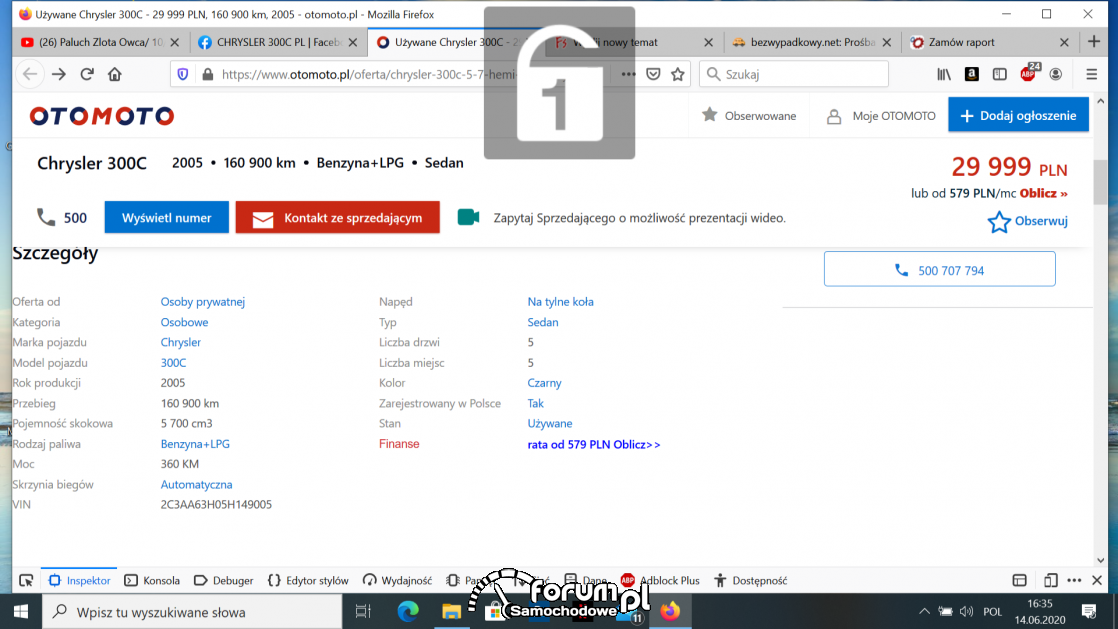Open the Firefox hamburger menu
Screen dimensions: 1118x629
(x=1092, y=74)
